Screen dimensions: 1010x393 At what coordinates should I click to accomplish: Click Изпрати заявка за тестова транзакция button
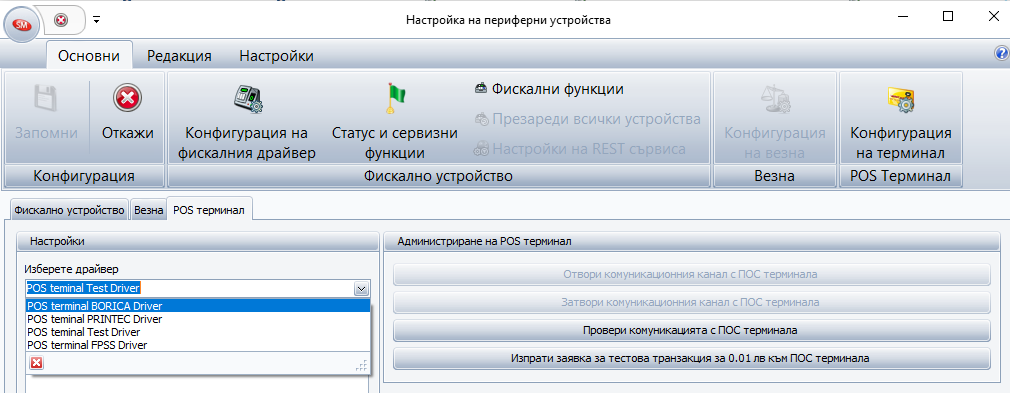(x=692, y=358)
